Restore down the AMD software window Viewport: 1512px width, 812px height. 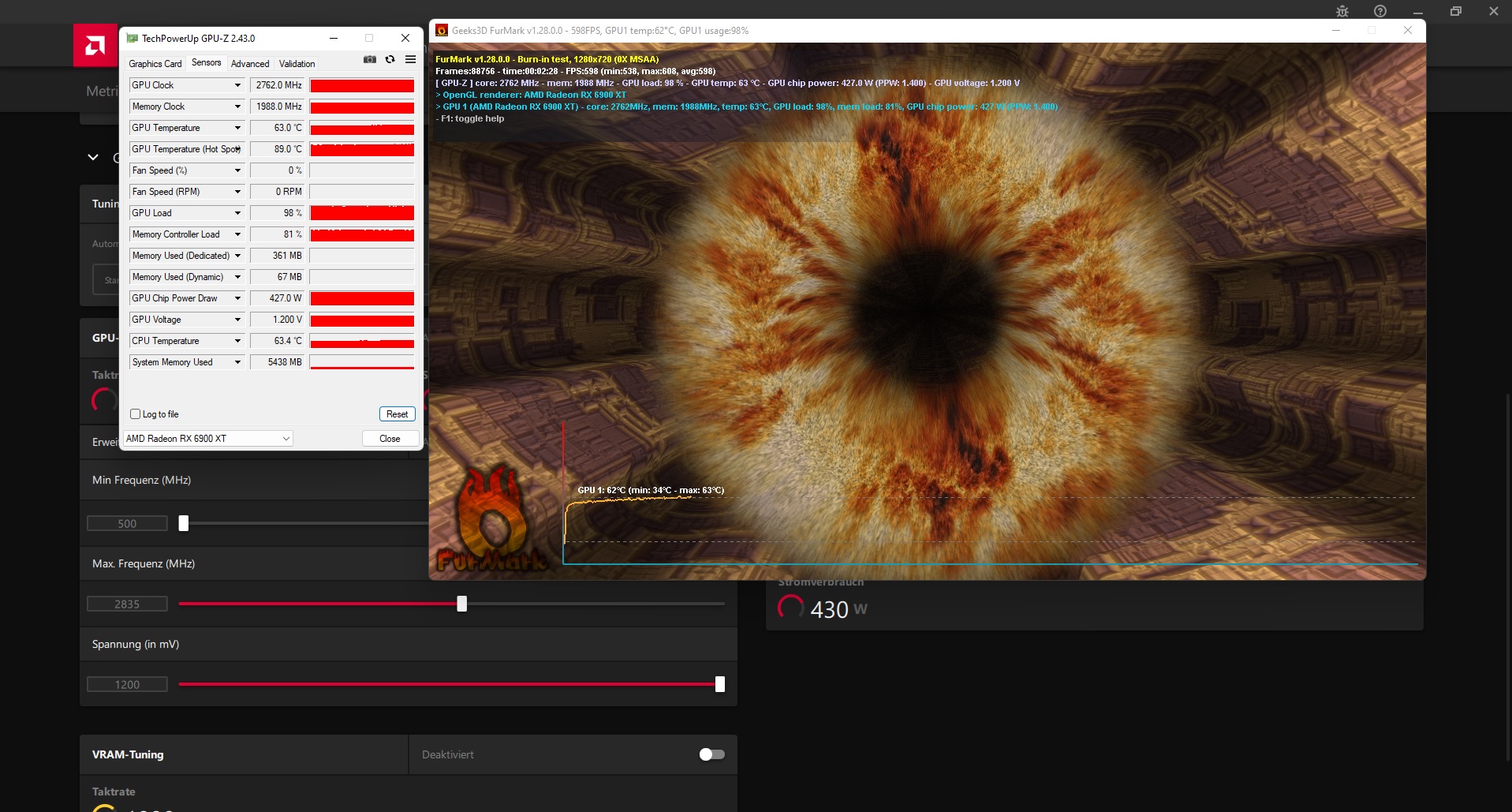(1456, 11)
